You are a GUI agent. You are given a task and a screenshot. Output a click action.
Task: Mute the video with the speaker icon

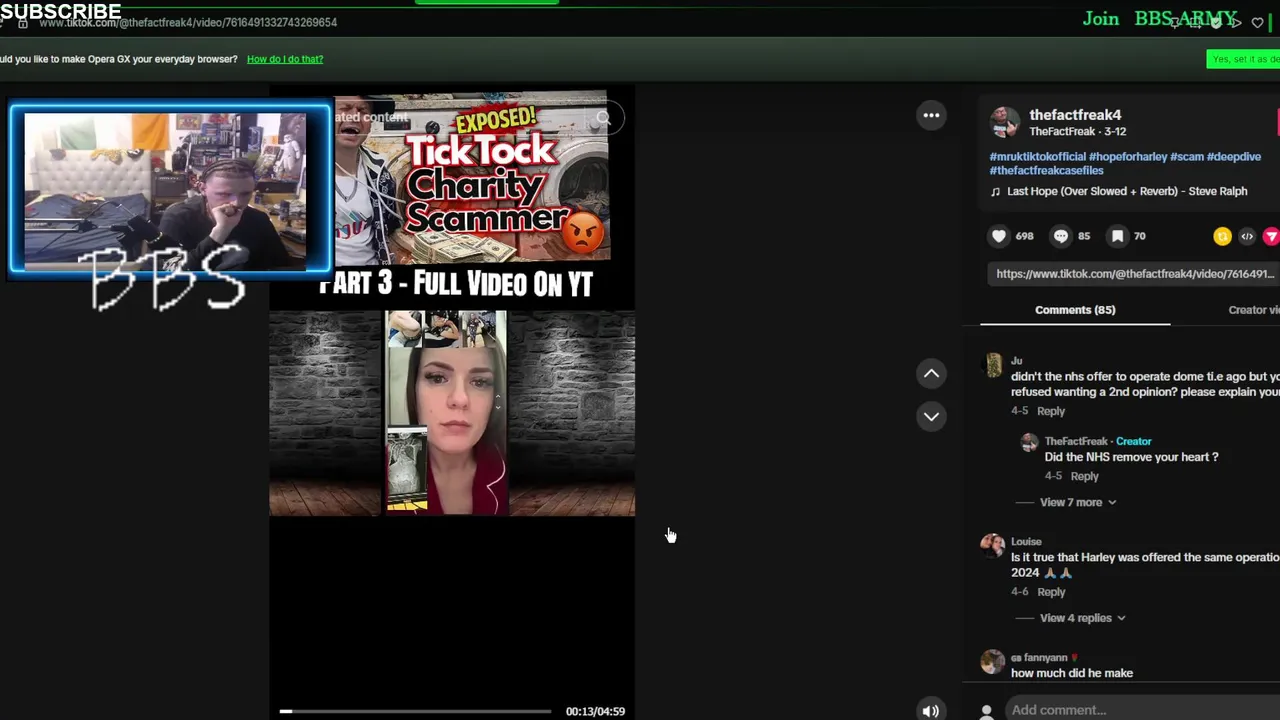[x=930, y=711]
